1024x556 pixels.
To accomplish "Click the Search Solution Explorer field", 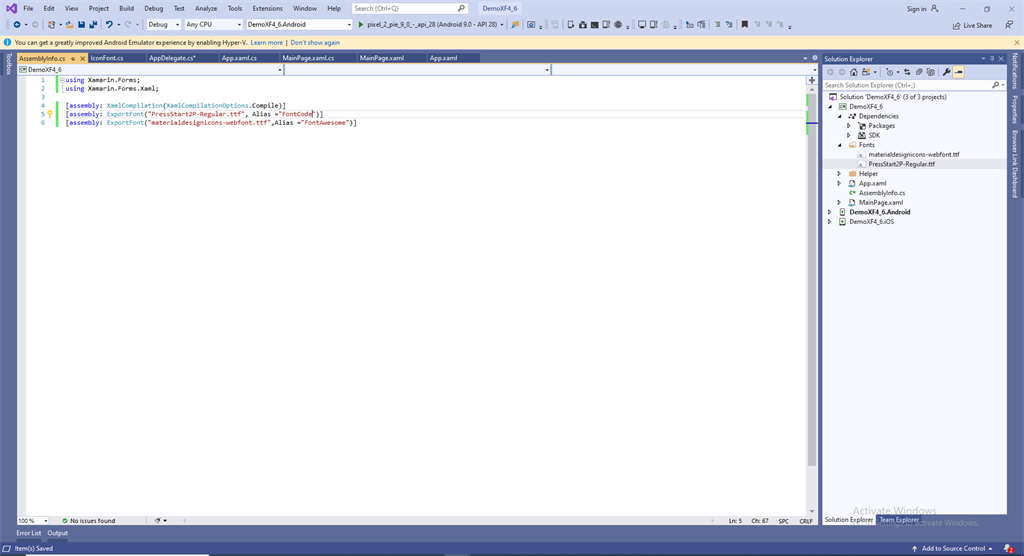I will point(906,85).
